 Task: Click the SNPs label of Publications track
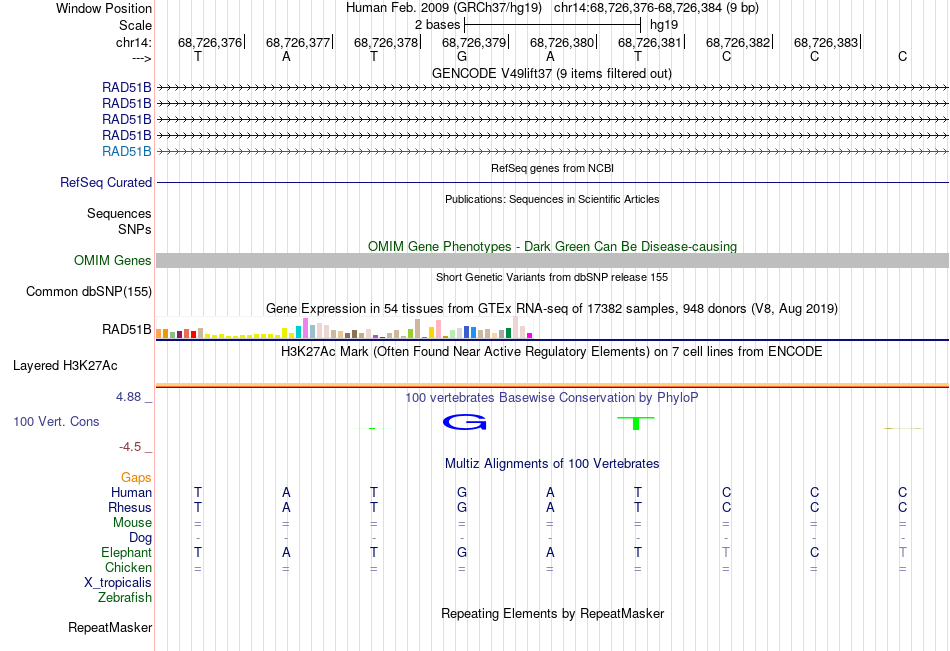click(x=135, y=229)
